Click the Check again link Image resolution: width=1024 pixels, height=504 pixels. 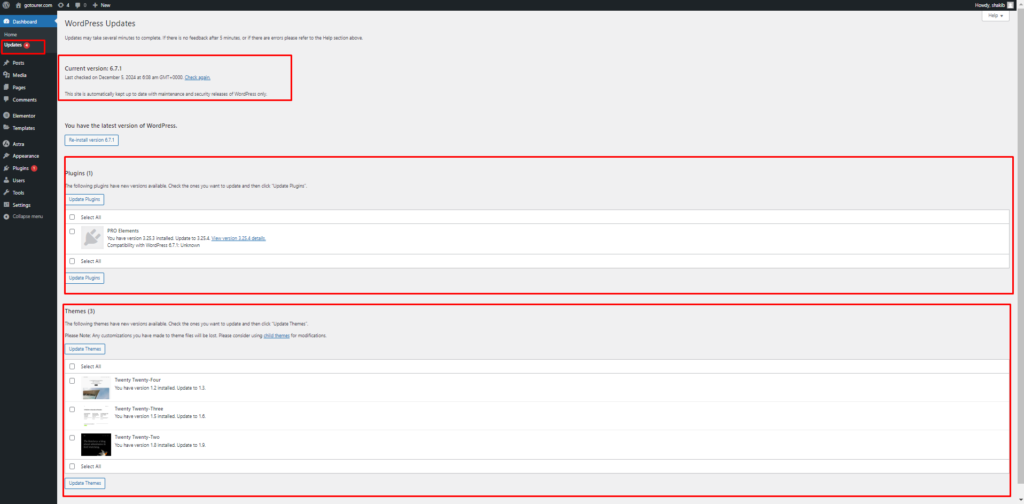(197, 77)
